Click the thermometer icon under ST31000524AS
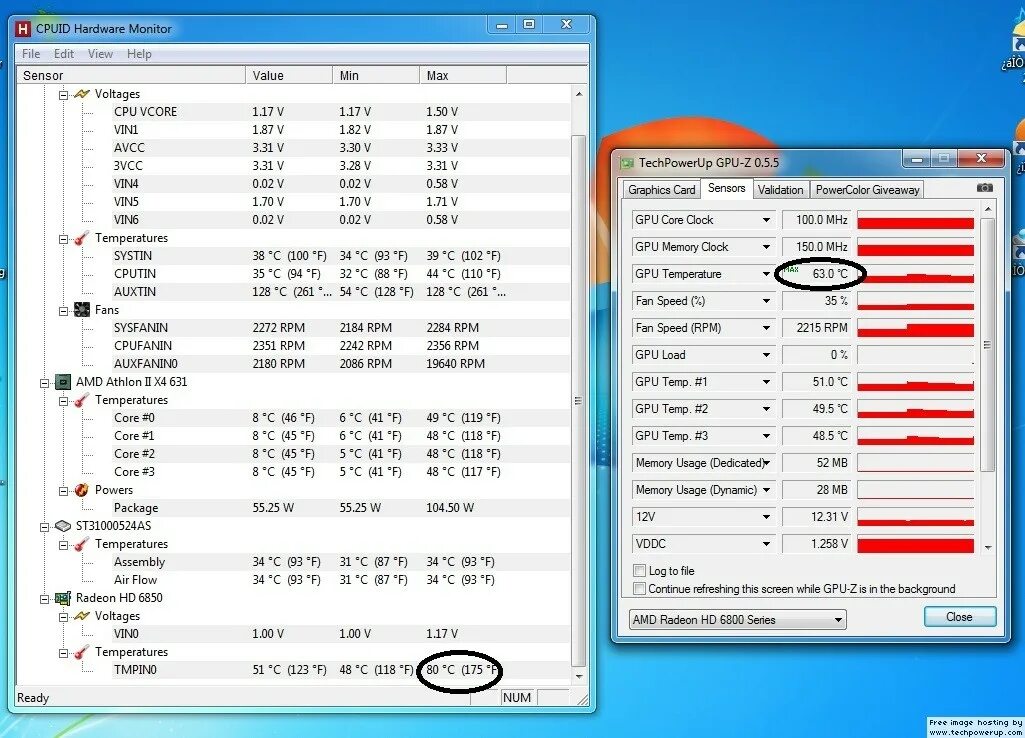The width and height of the screenshot is (1025, 738). [82, 544]
